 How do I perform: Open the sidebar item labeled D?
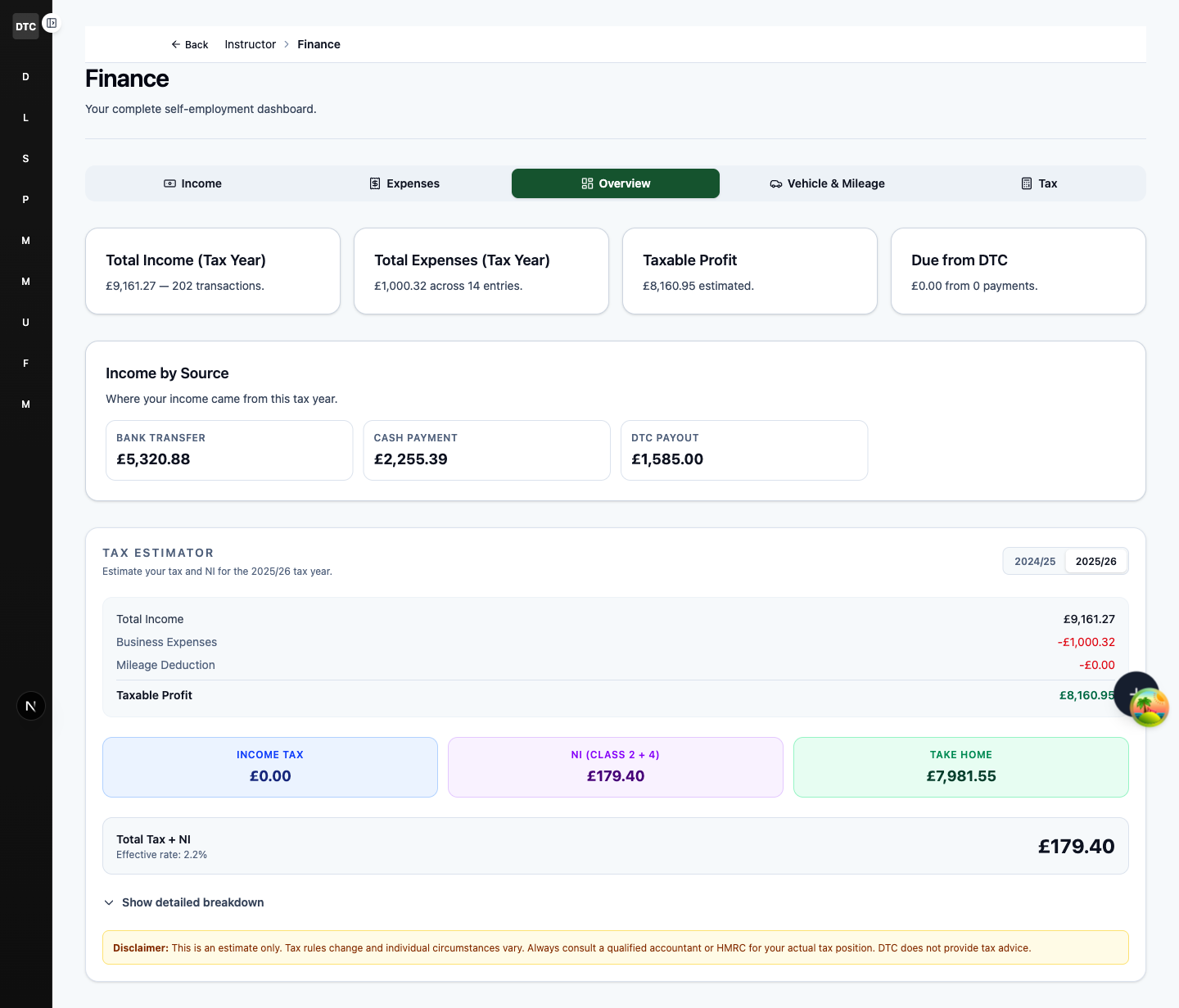(25, 77)
